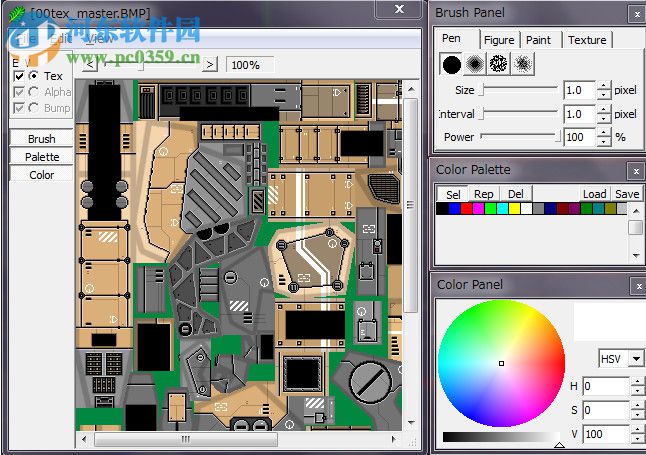Open the Edit menu

(61, 39)
